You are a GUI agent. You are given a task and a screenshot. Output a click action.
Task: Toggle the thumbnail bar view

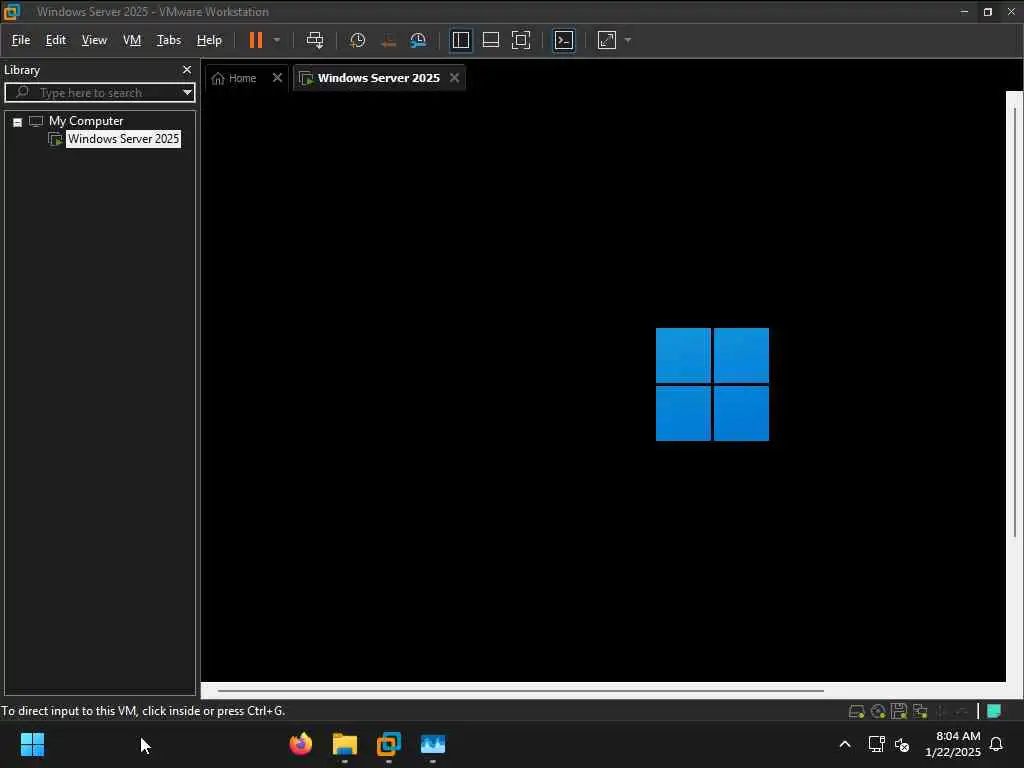(x=490, y=40)
